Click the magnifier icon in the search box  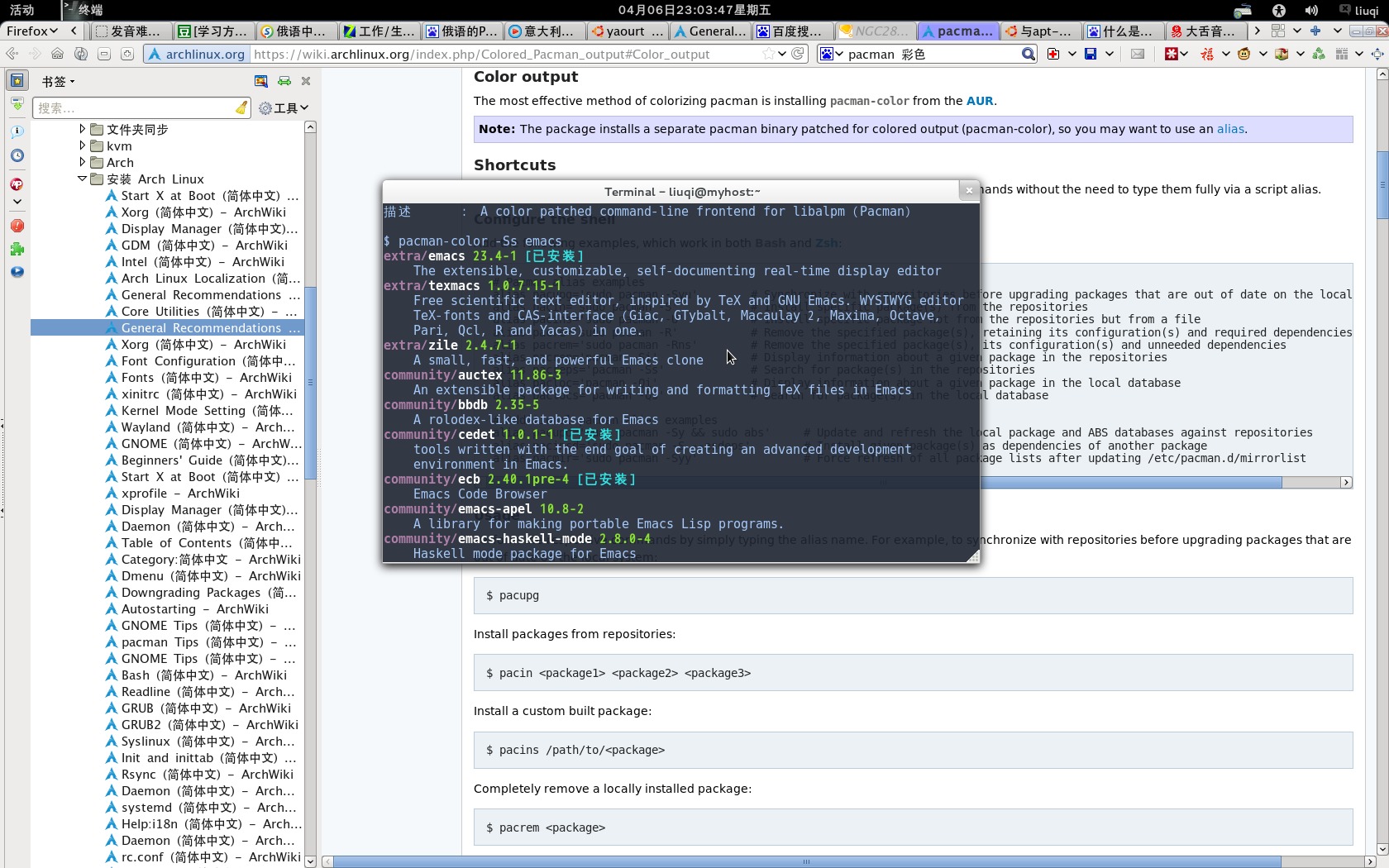click(x=1028, y=54)
